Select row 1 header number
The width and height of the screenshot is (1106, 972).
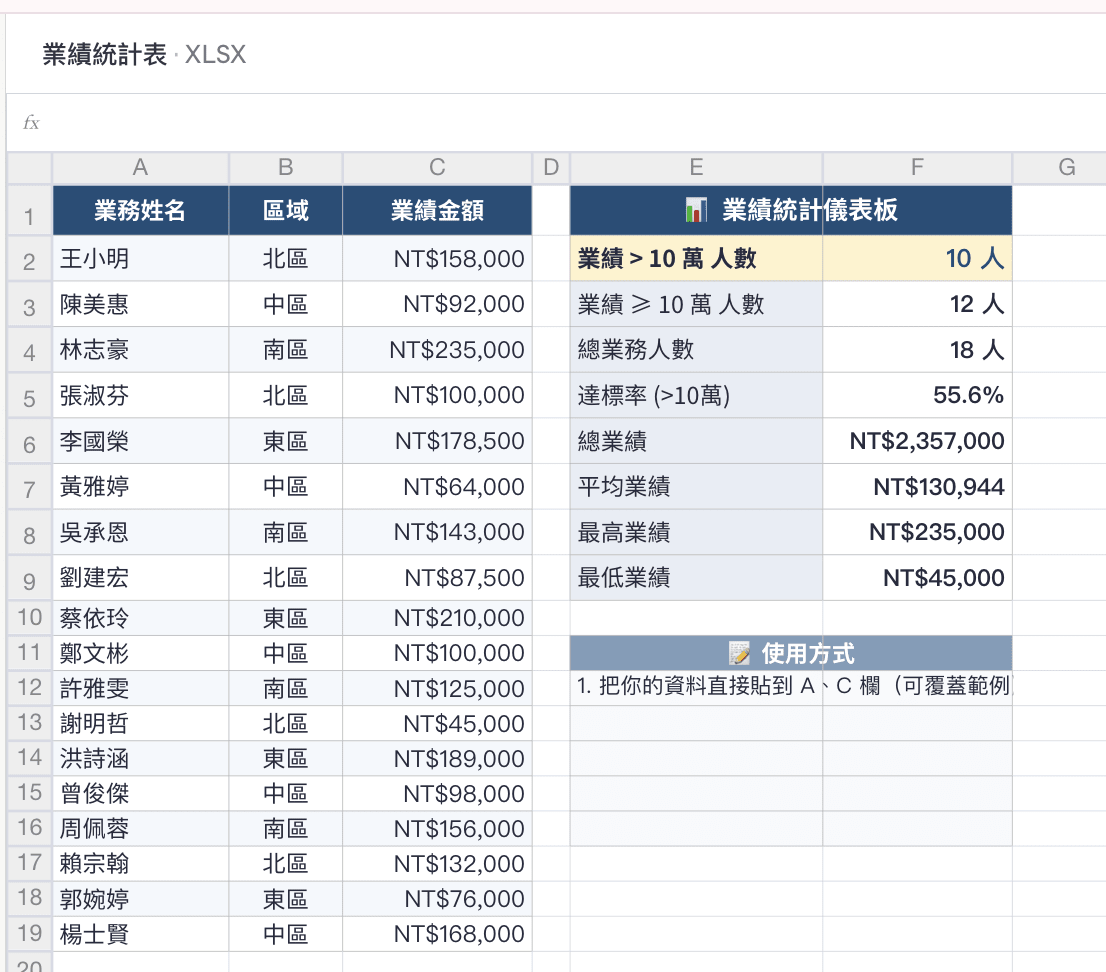[29, 210]
